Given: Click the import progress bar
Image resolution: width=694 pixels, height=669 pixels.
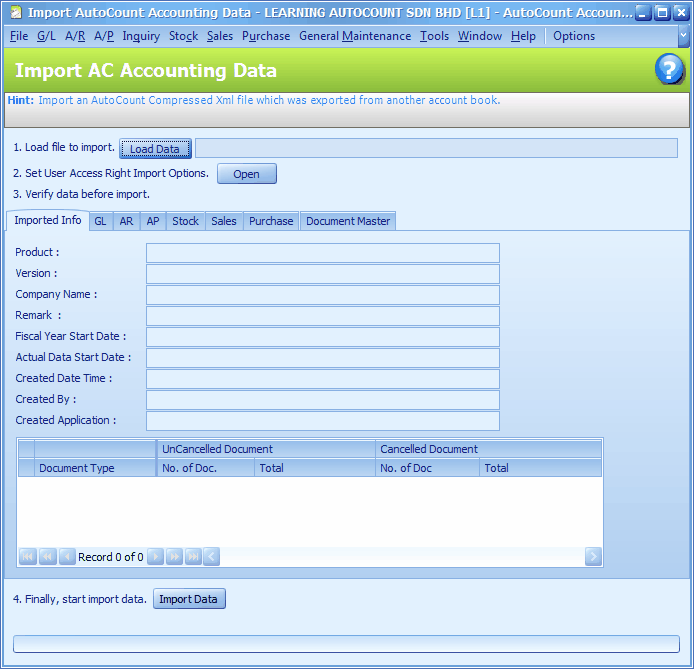Looking at the screenshot, I should coord(346,644).
